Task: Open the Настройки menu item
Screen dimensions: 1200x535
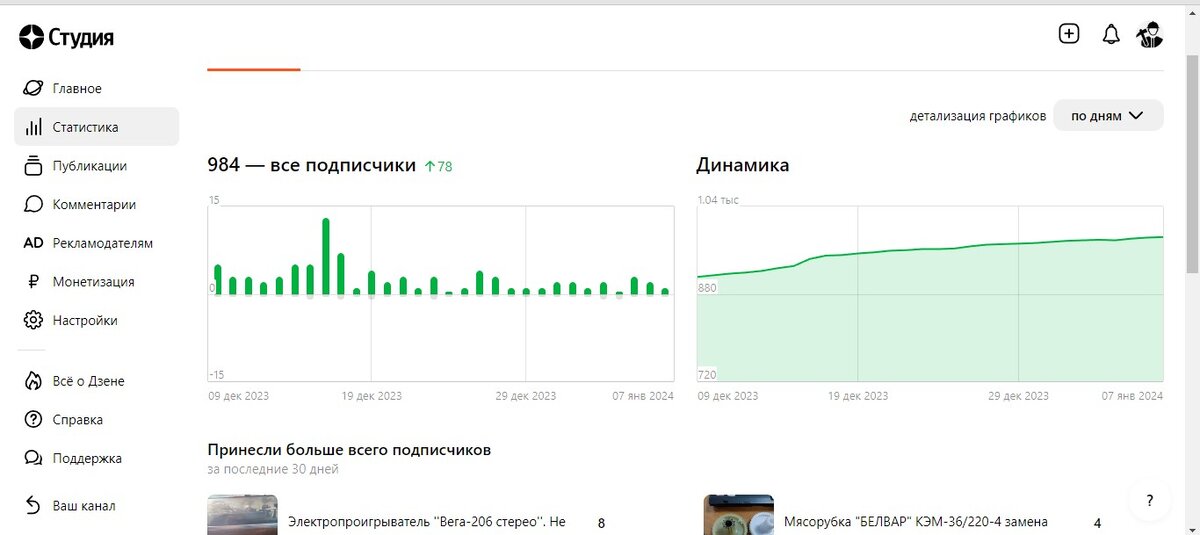Action: pos(85,320)
